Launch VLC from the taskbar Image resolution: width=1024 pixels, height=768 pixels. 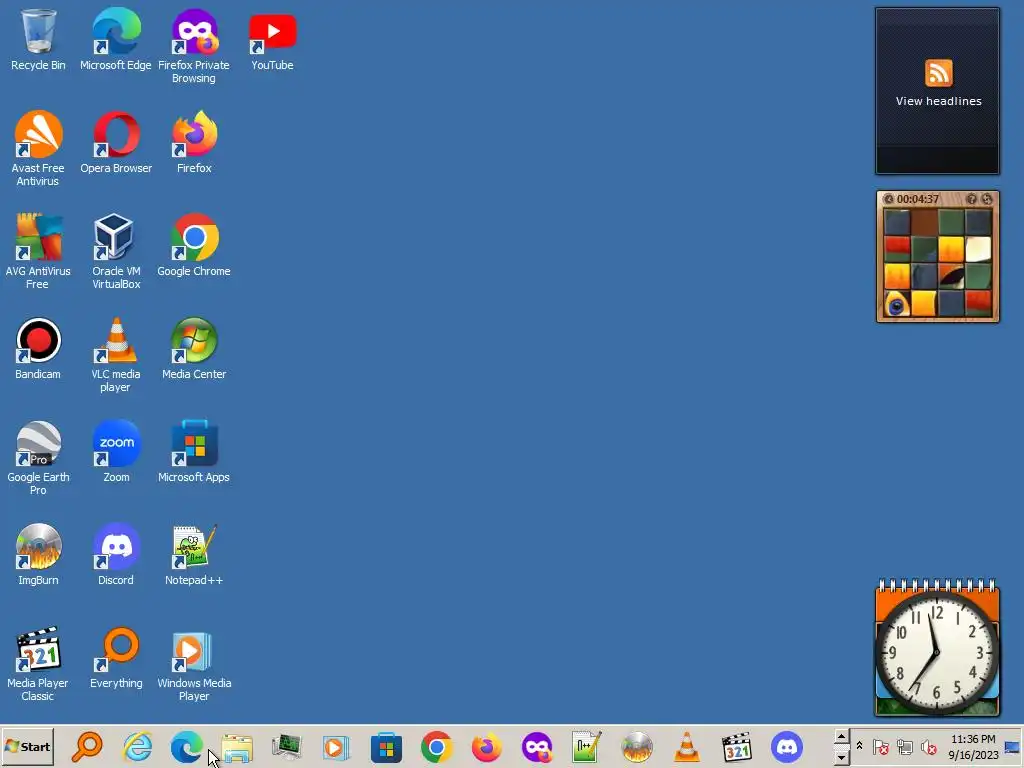(x=686, y=747)
